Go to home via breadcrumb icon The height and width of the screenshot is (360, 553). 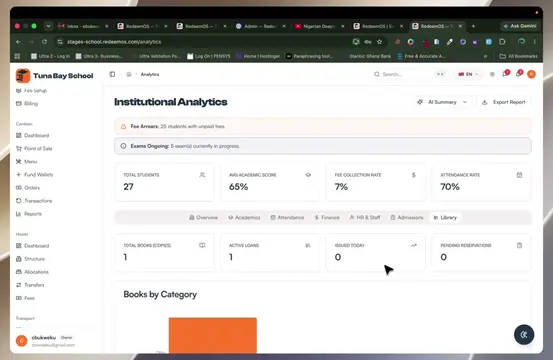[x=129, y=74]
